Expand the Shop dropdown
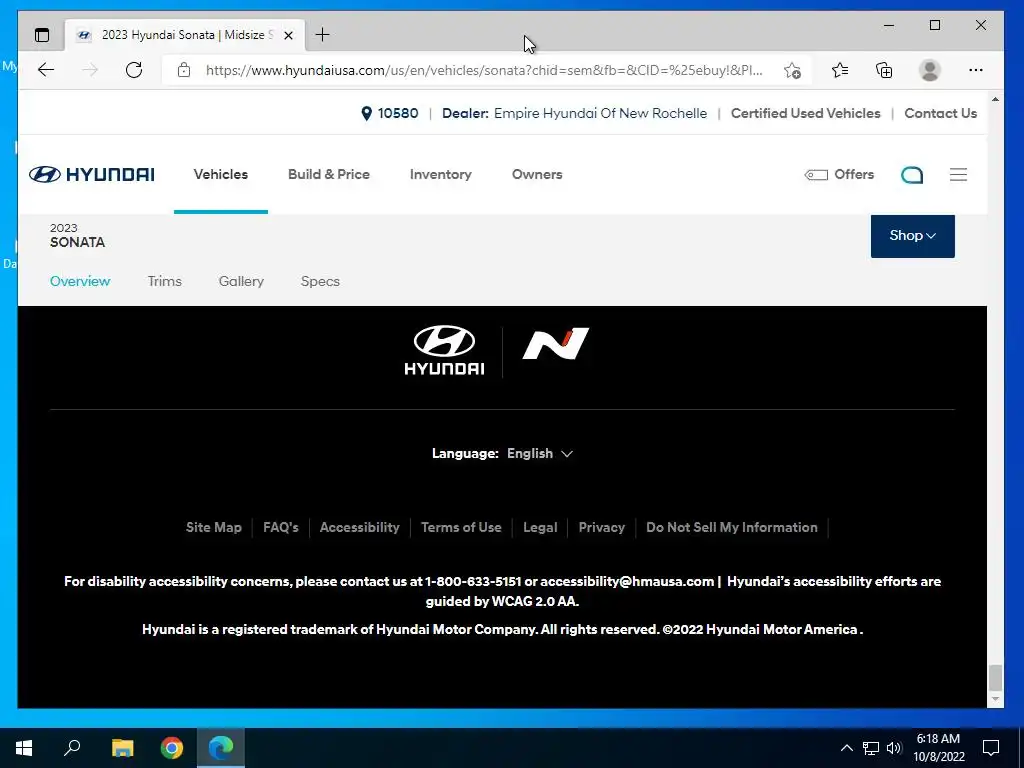 pyautogui.click(x=912, y=236)
